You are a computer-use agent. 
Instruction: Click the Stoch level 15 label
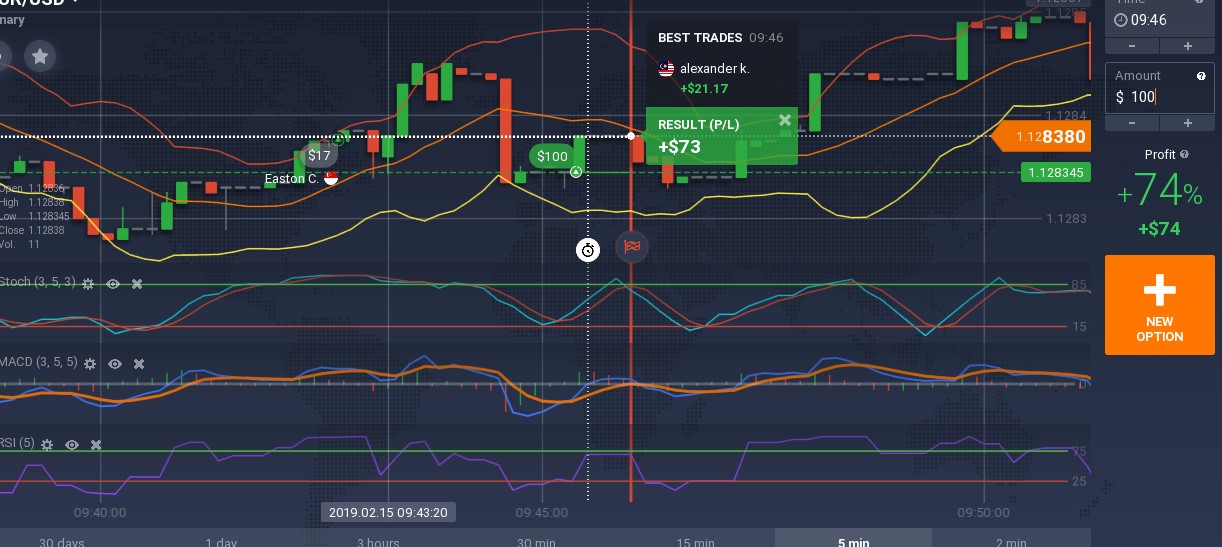pos(1078,327)
